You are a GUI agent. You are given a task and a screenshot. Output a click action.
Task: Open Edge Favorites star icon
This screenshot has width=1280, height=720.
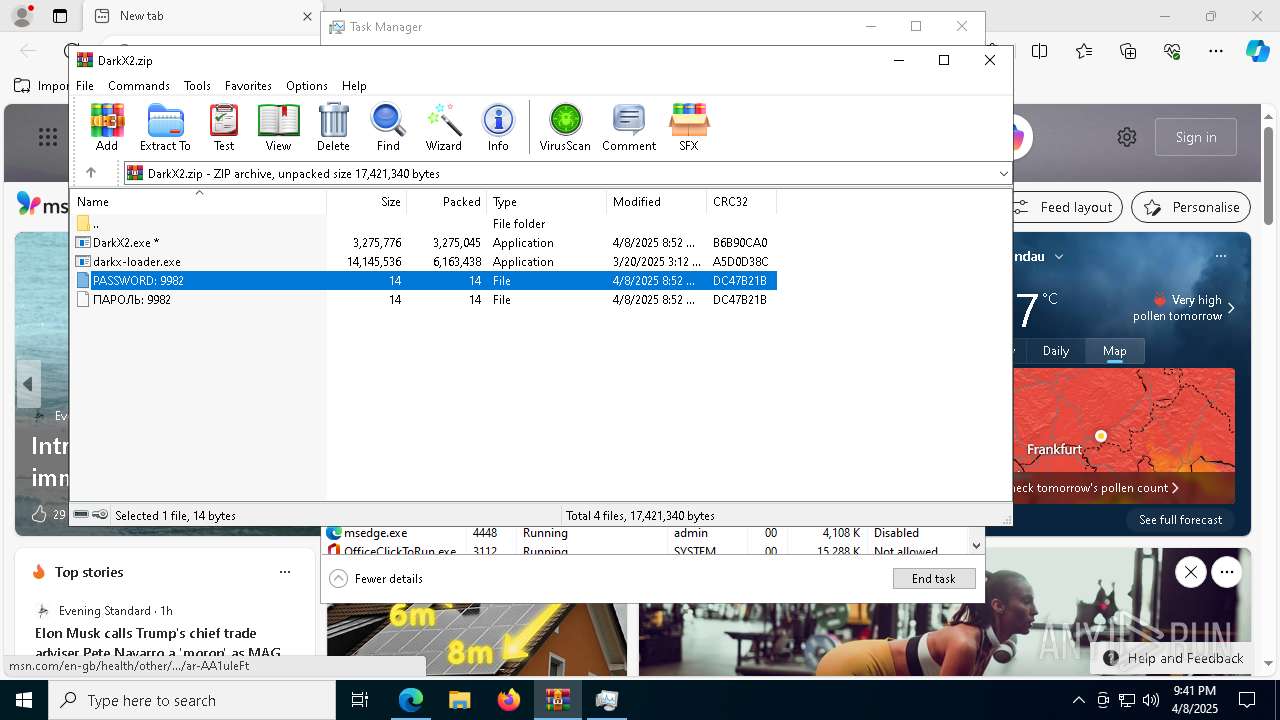tap(1084, 51)
